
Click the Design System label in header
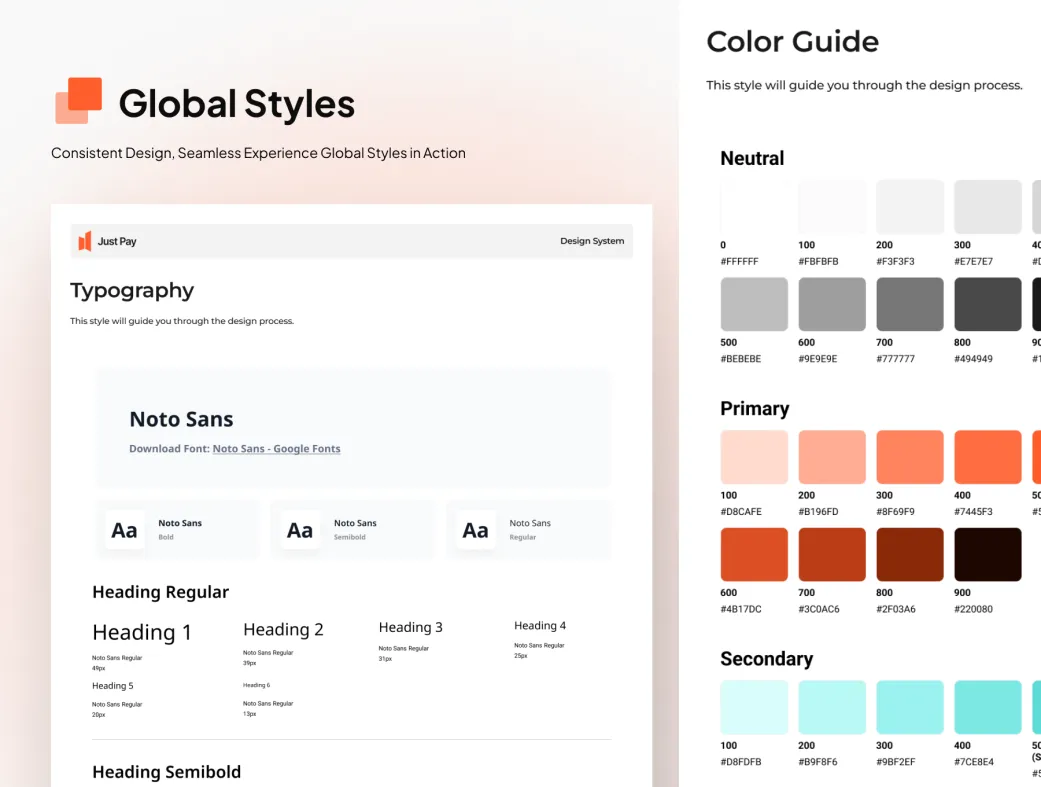(x=592, y=241)
